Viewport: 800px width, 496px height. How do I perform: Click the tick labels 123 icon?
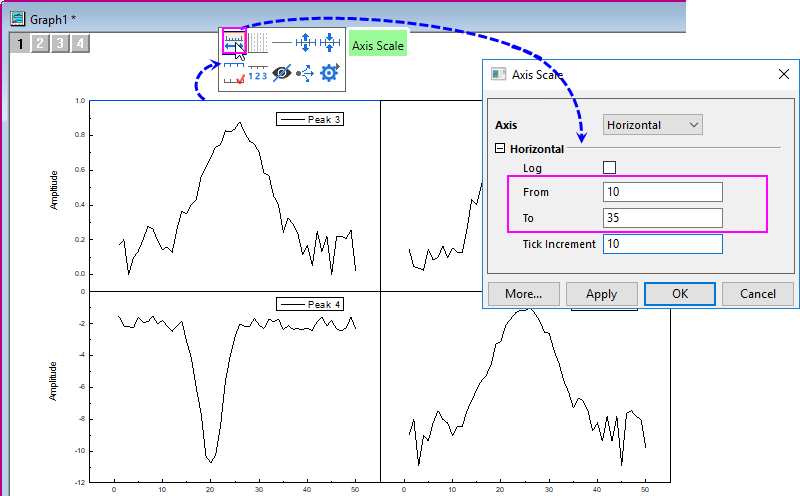pos(258,73)
